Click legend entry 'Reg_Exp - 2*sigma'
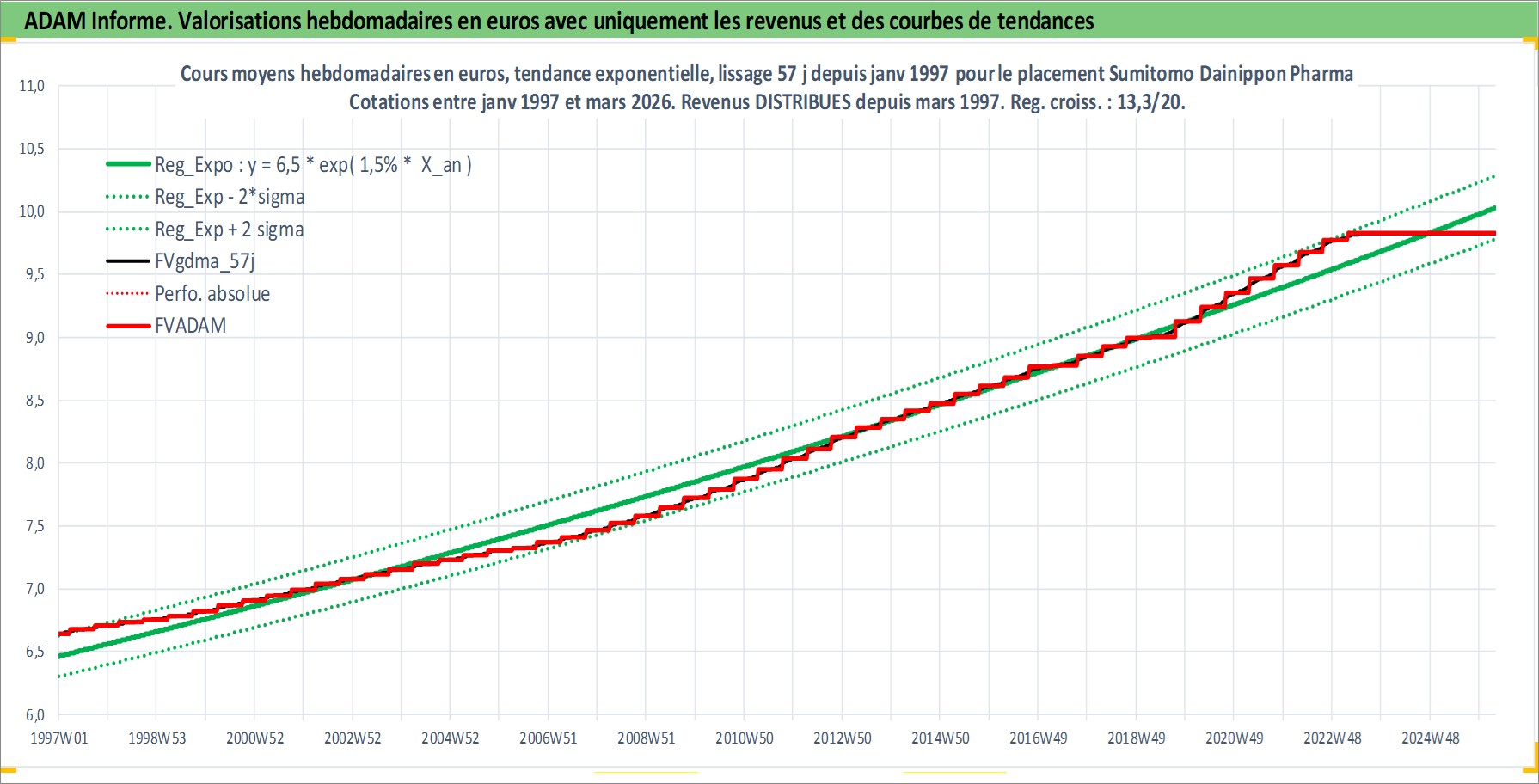The image size is (1539, 784). pyautogui.click(x=230, y=197)
